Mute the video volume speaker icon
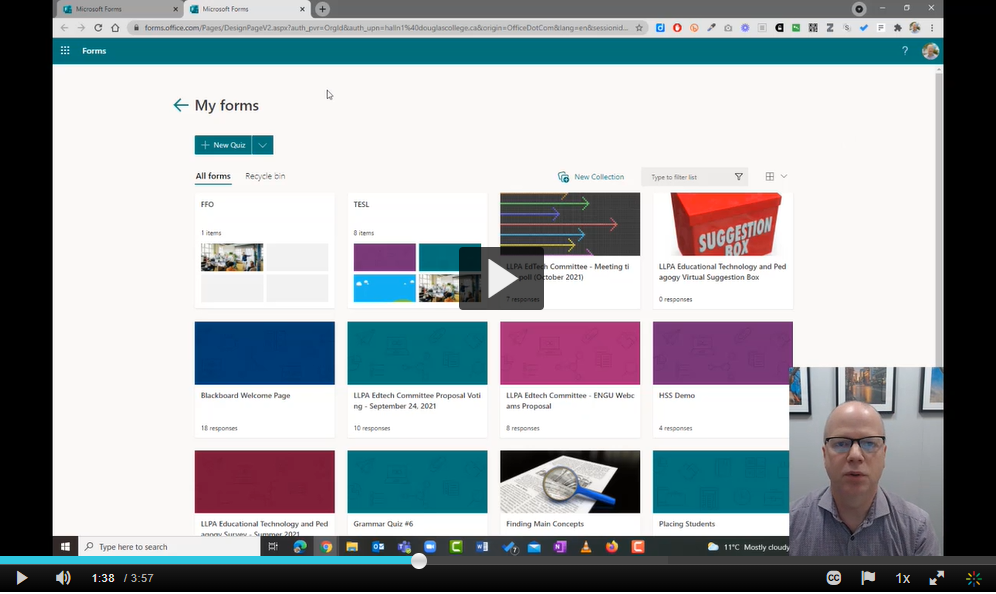Screen dimensions: 996x594 (63, 578)
